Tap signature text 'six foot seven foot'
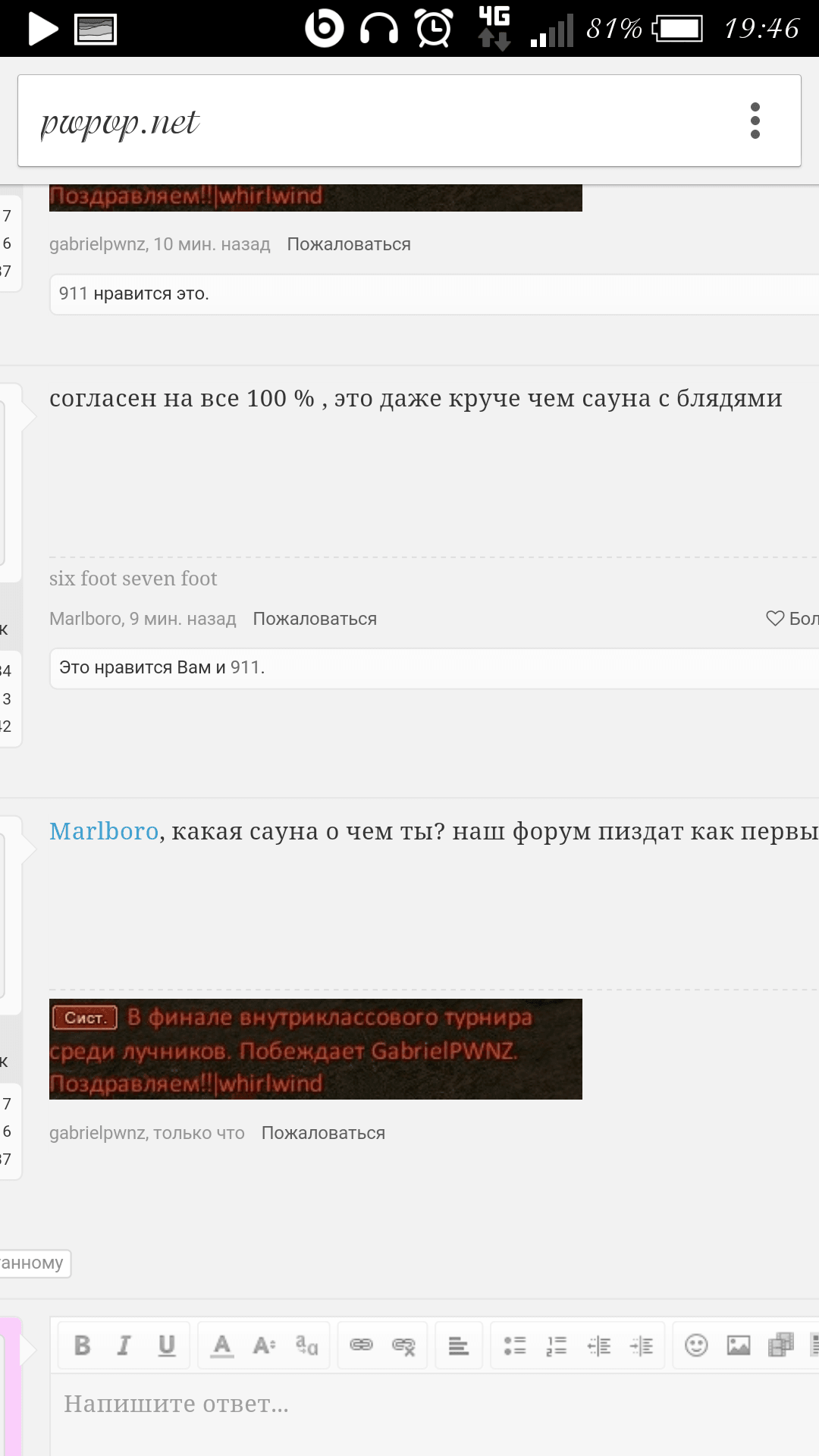819x1456 pixels. (x=133, y=579)
